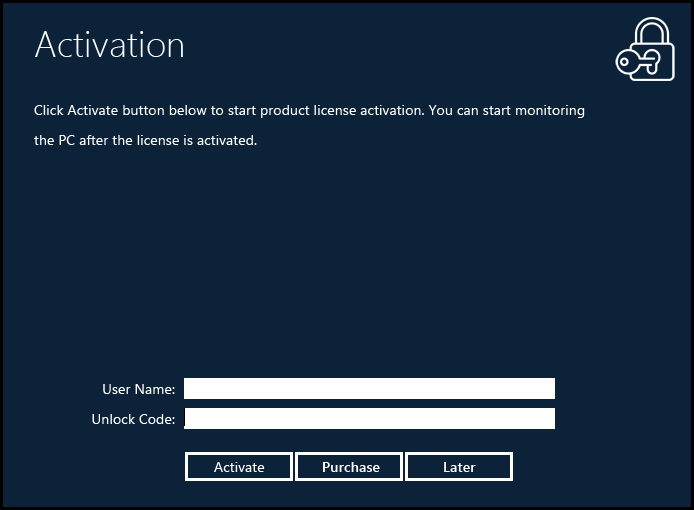Viewport: 694px width, 510px height.
Task: Focus the User Name input field
Action: (370, 388)
